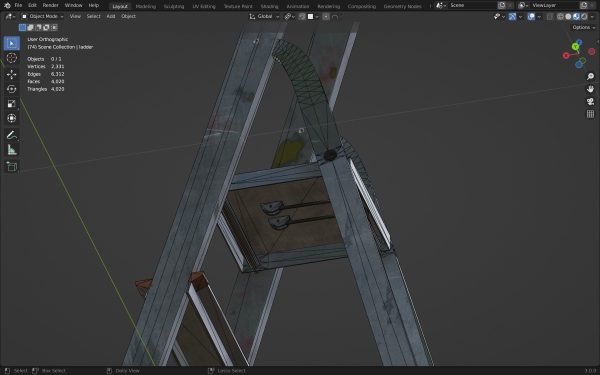Open the Window menu
The height and width of the screenshot is (375, 600).
(x=73, y=5)
